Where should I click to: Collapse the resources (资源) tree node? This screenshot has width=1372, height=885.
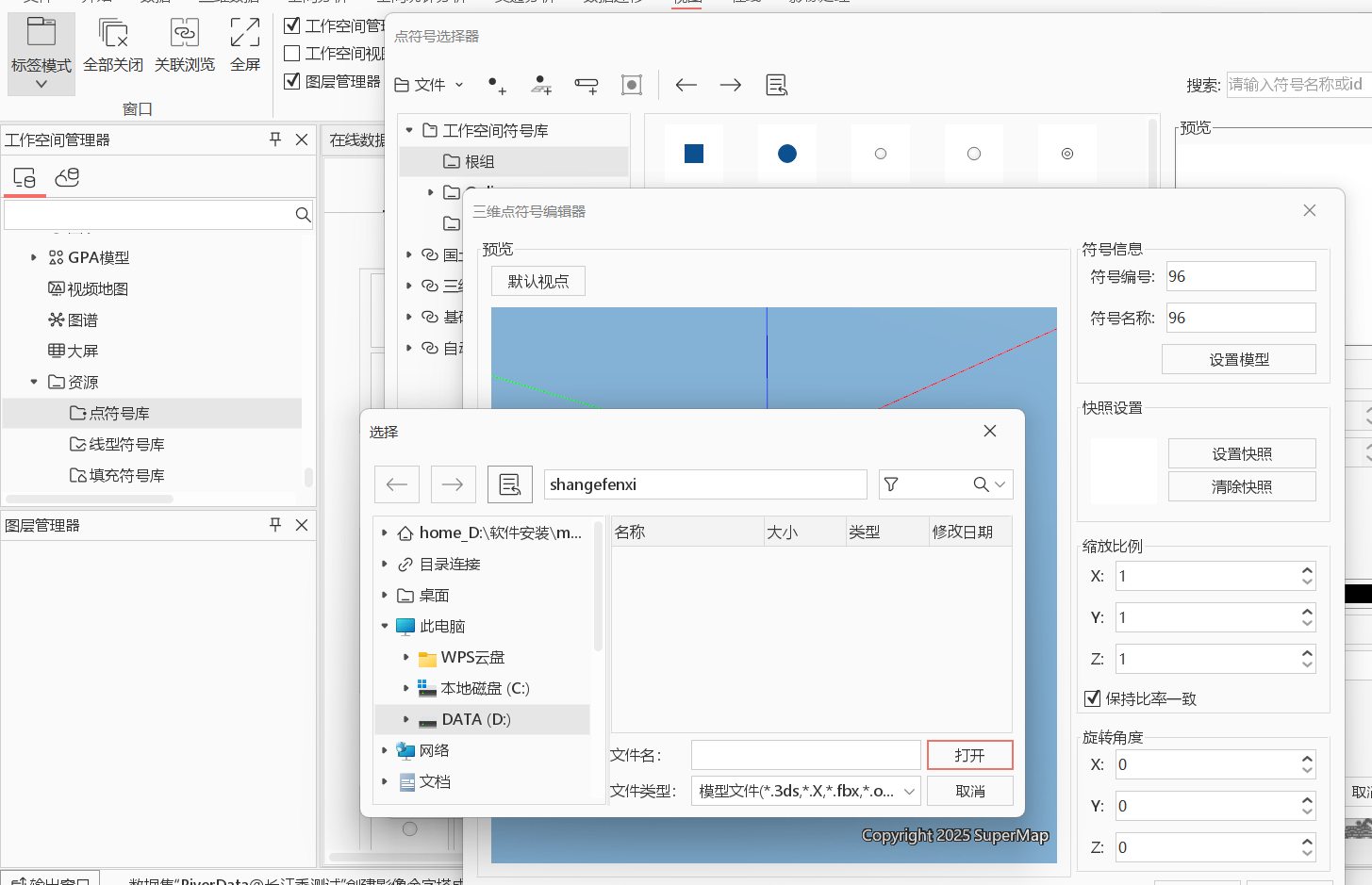pos(34,382)
